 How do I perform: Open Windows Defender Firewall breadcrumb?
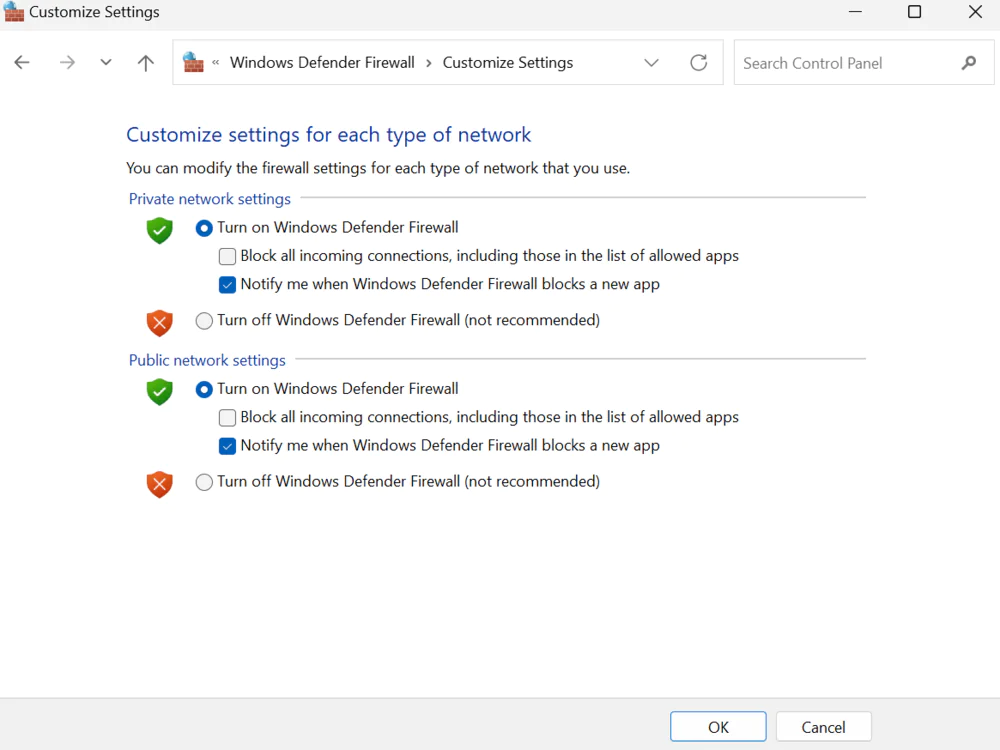(322, 62)
